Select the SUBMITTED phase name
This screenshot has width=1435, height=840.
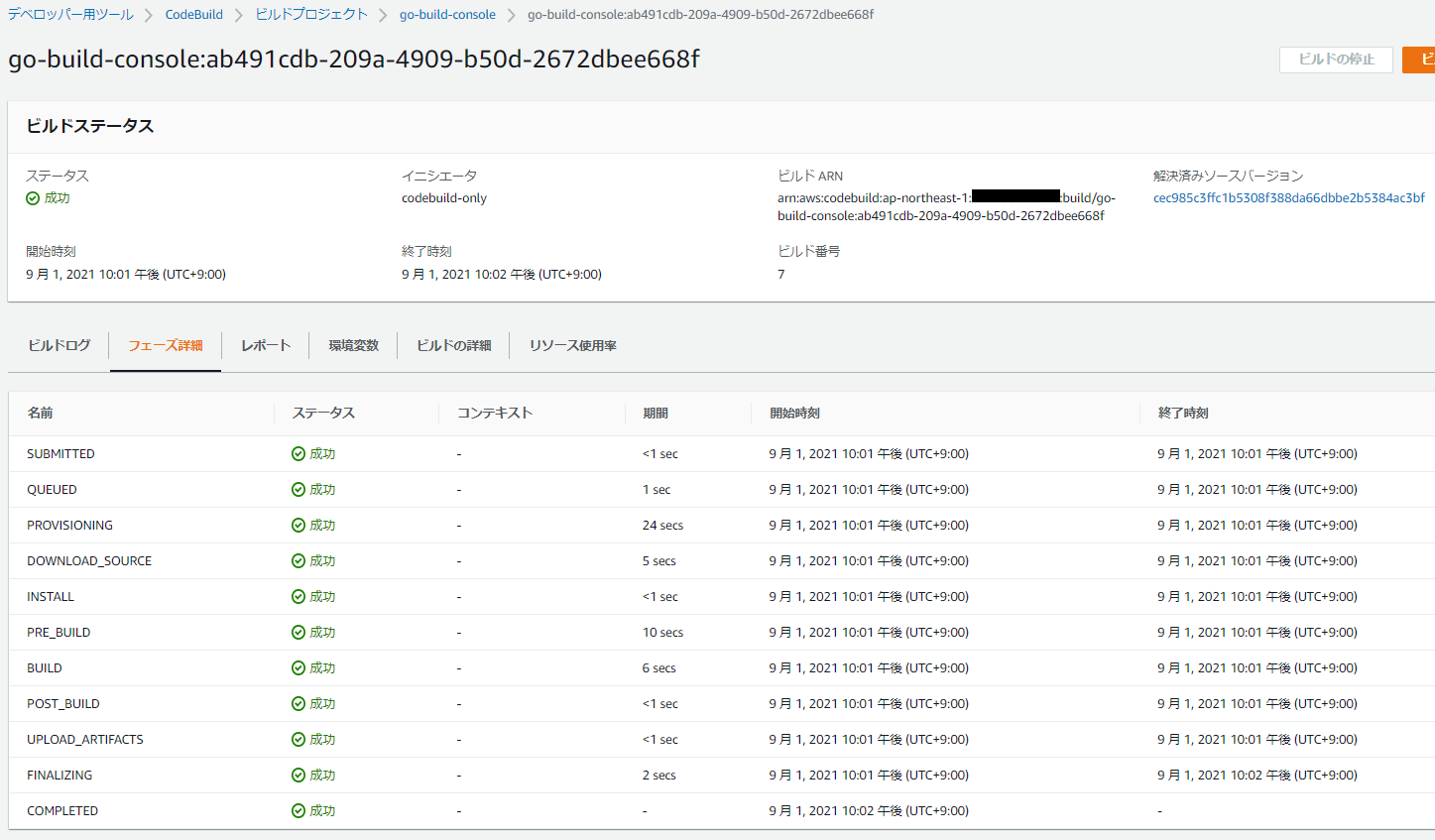coord(60,454)
